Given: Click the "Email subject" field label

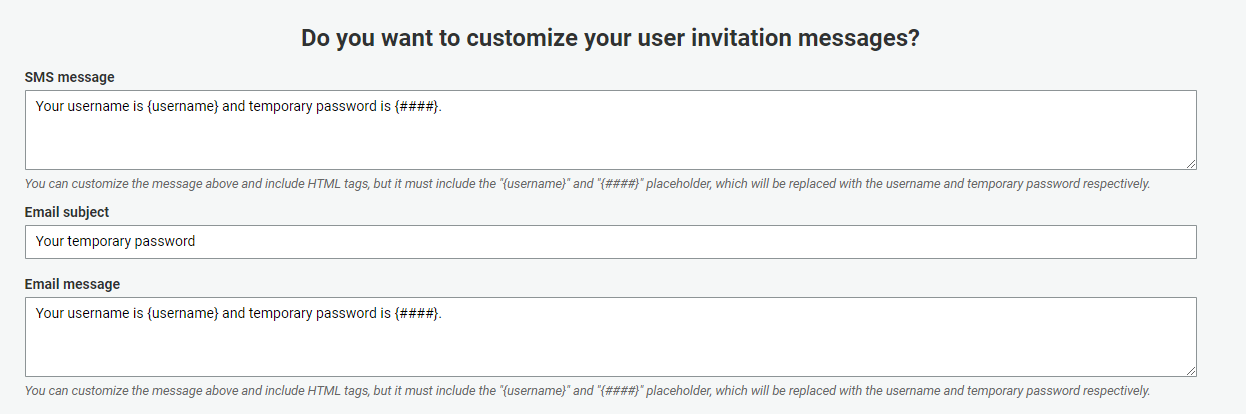Looking at the screenshot, I should click(67, 212).
